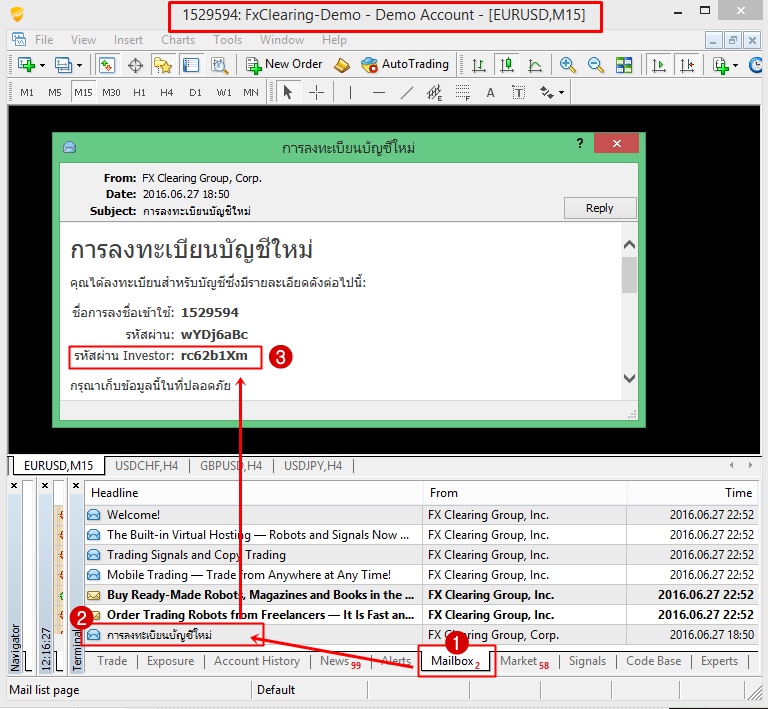Viewport: 768px width, 709px height.
Task: Zoom out the chart with the minus magnifier
Action: (x=596, y=65)
